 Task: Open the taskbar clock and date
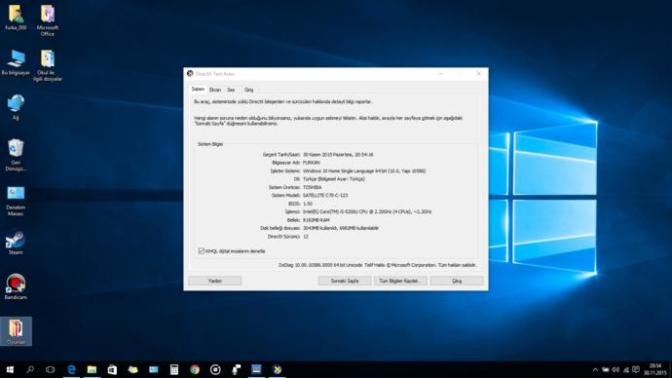point(655,369)
